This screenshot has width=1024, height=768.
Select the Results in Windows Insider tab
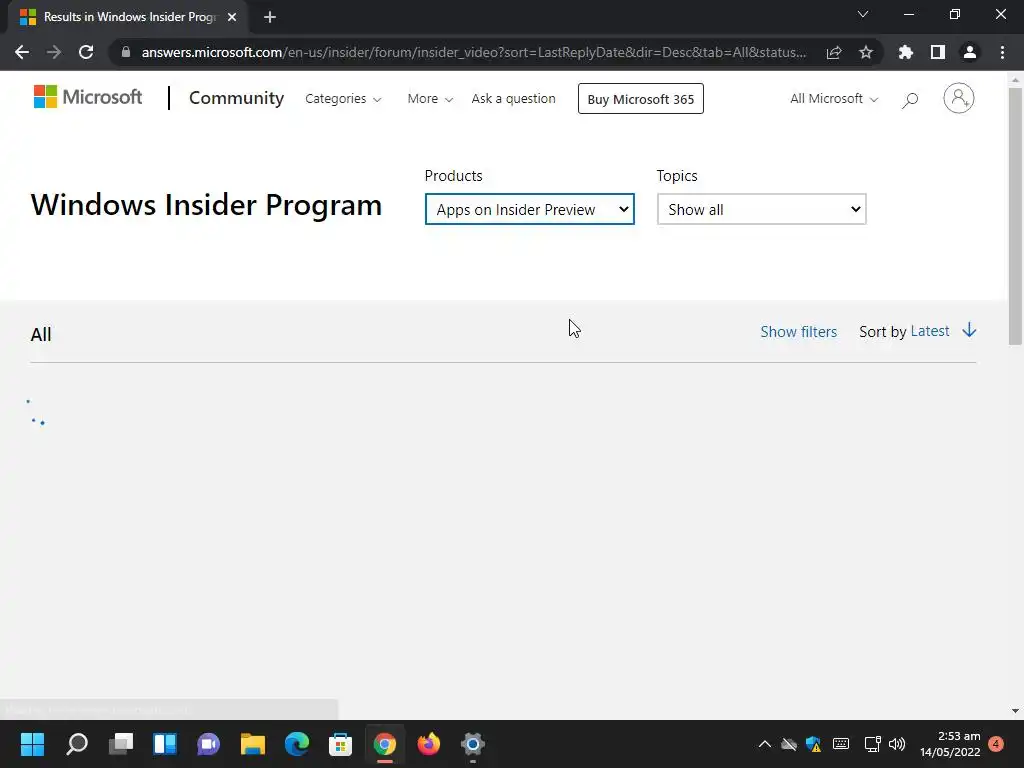tap(128, 17)
